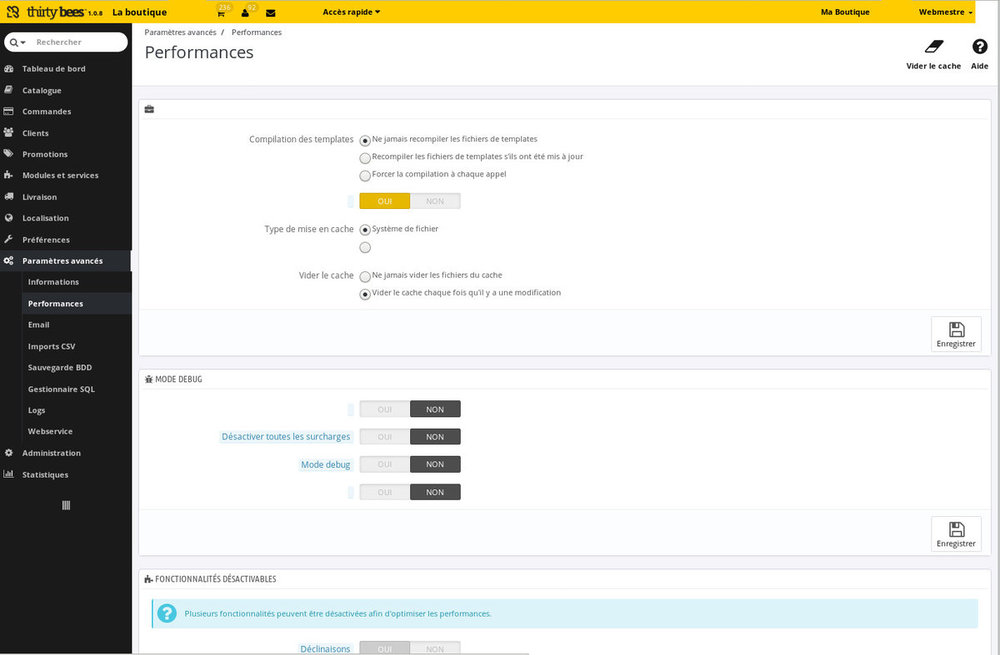Open the search type dropdown in sidebar
This screenshot has width=1000, height=655.
(x=18, y=43)
